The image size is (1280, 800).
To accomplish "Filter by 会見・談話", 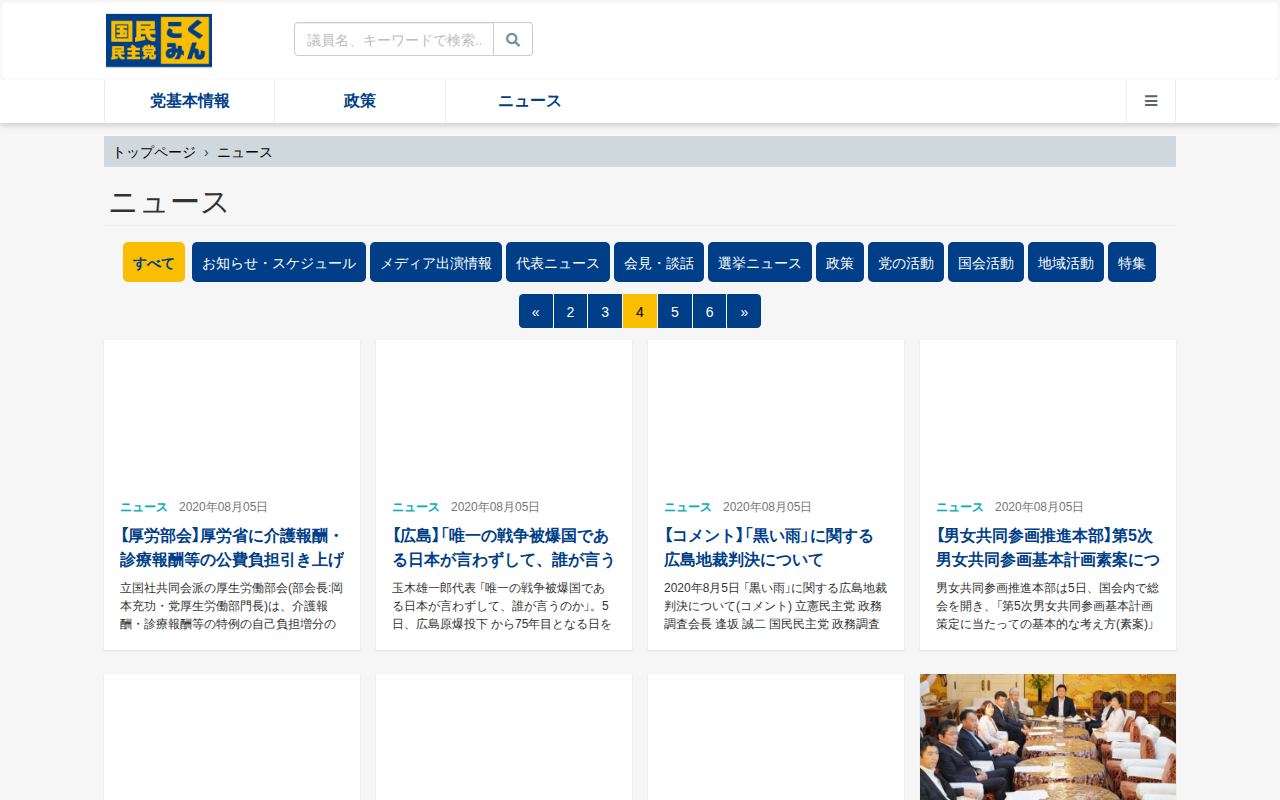I will (659, 262).
